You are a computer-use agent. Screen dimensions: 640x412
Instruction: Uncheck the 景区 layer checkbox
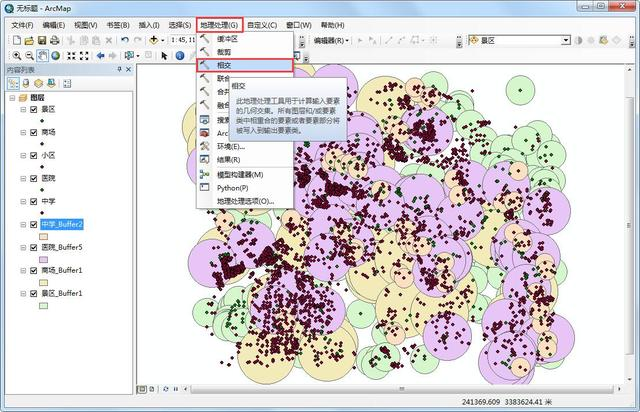(34, 109)
